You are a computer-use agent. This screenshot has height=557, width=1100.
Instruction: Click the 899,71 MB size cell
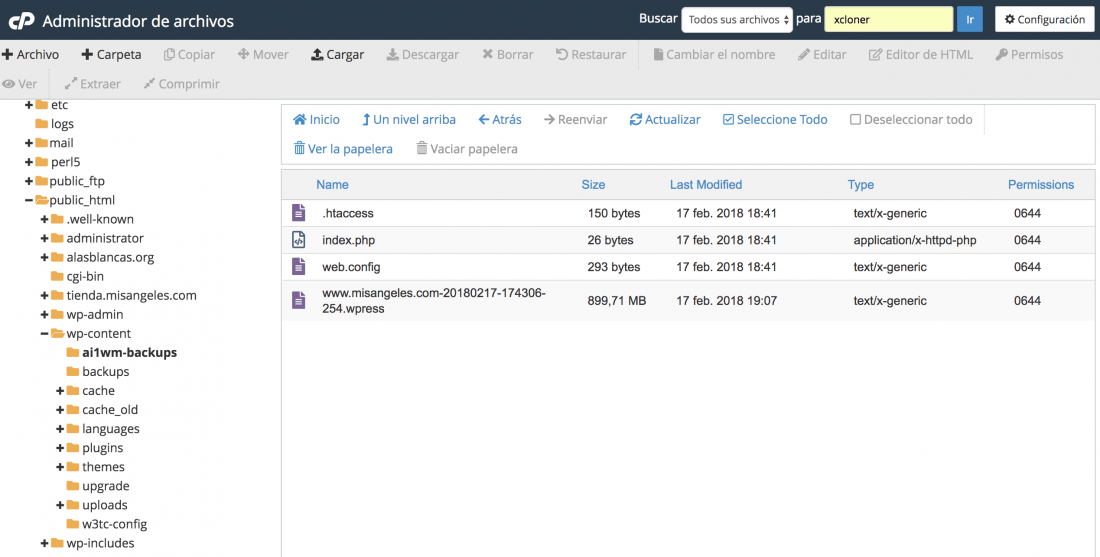pyautogui.click(x=617, y=301)
